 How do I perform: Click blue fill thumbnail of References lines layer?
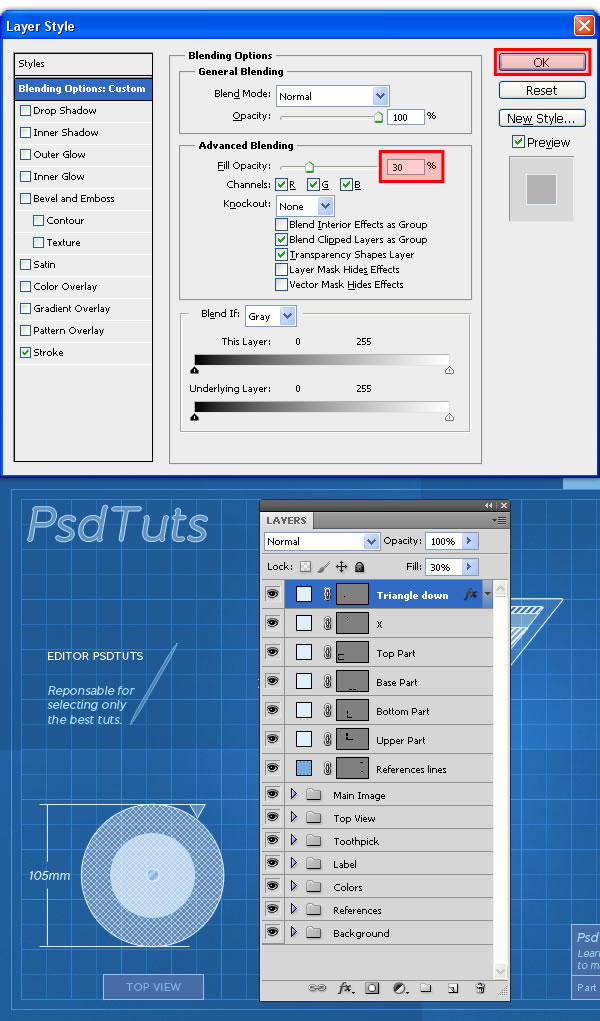(304, 768)
